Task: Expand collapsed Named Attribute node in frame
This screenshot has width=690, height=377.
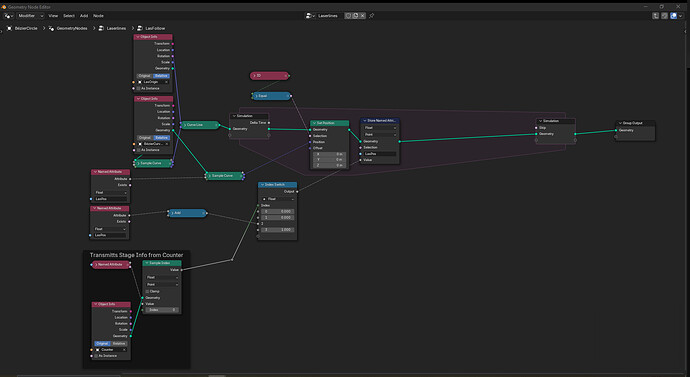Action: coord(95,264)
